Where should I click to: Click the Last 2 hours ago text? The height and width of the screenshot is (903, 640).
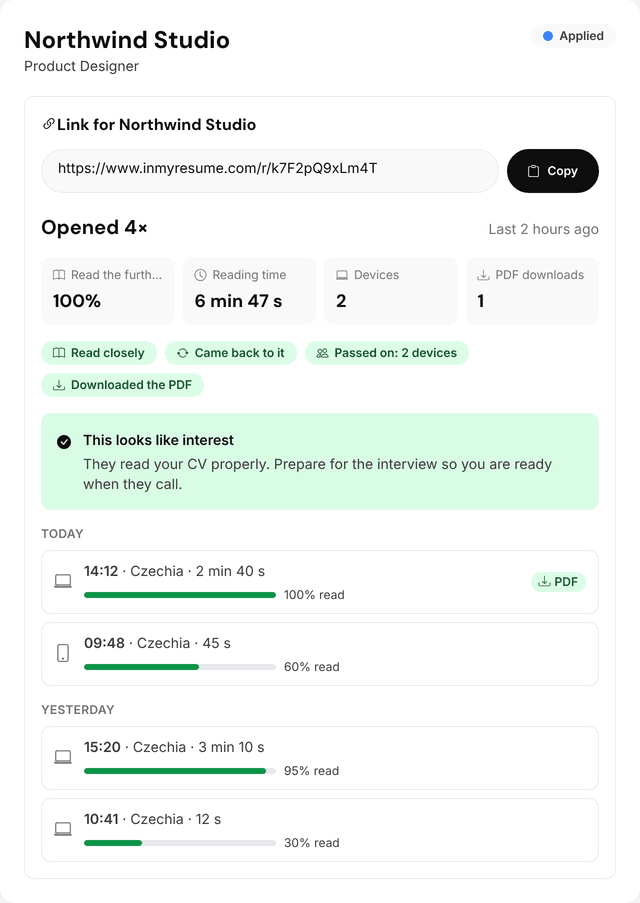coord(543,229)
